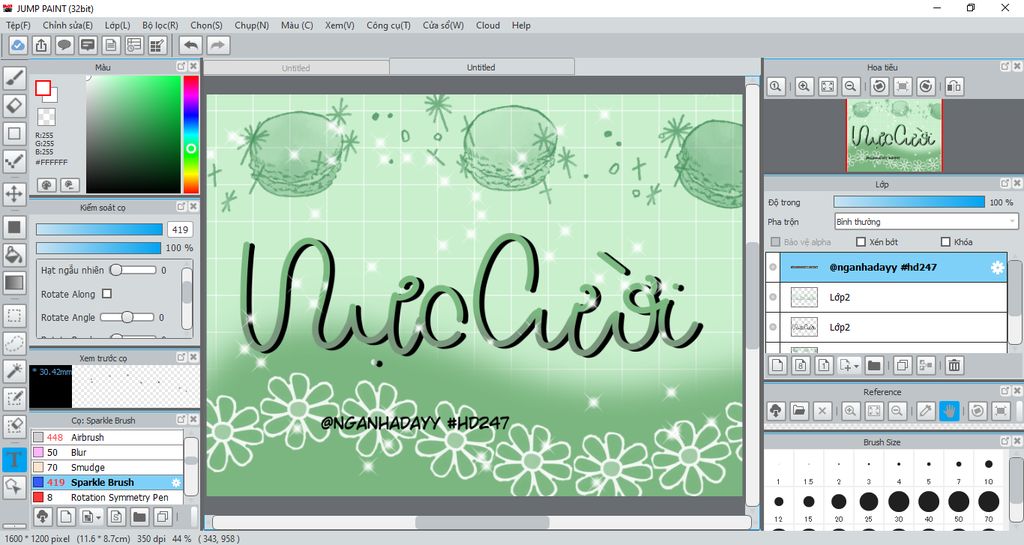The image size is (1024, 545).
Task: Toggle Rotate Along checkbox
Action: click(x=107, y=294)
